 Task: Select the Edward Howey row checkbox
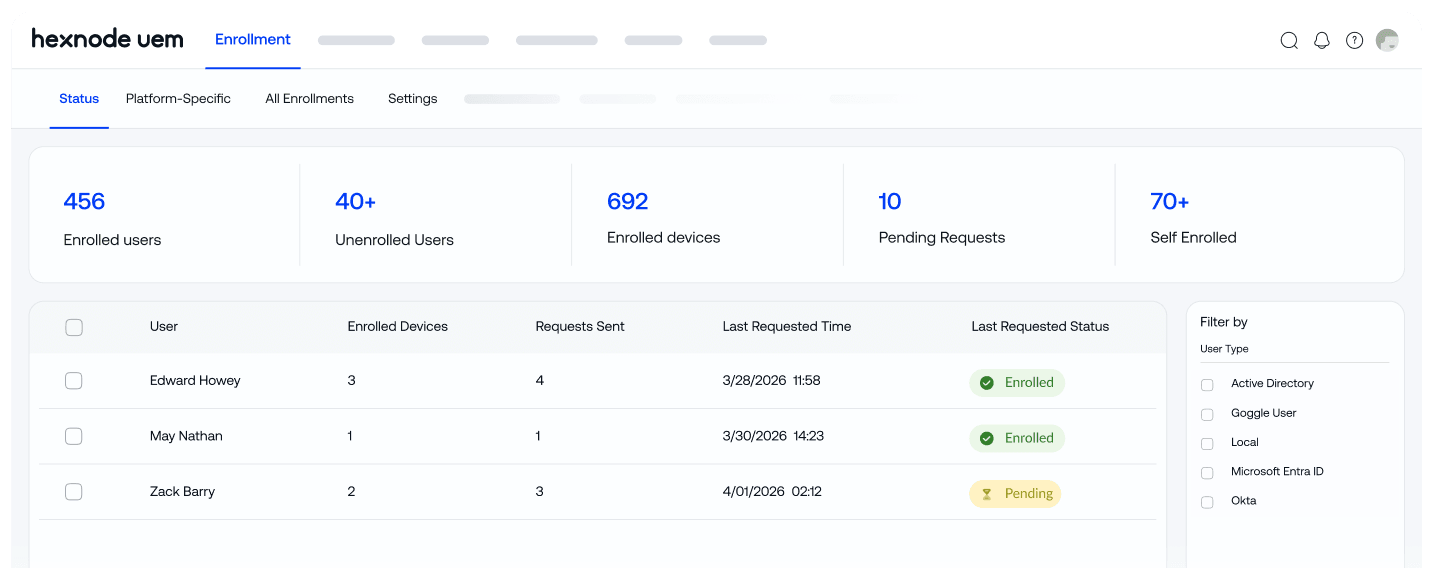[x=73, y=381]
